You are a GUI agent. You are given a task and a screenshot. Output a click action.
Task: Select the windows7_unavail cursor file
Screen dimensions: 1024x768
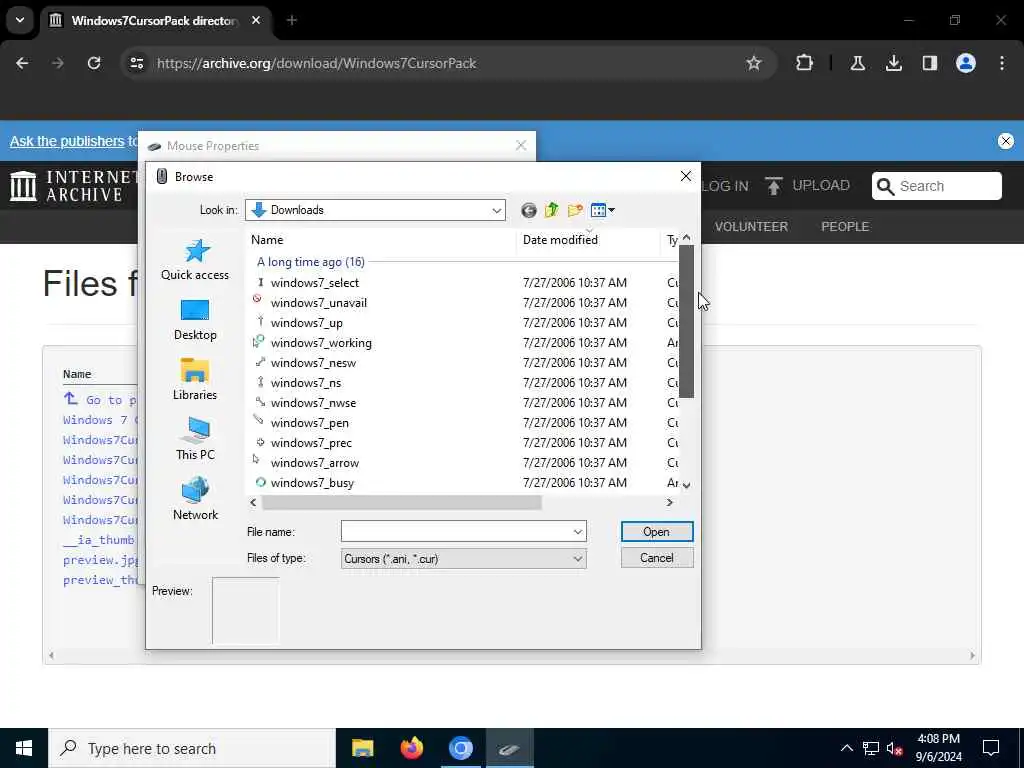(319, 303)
